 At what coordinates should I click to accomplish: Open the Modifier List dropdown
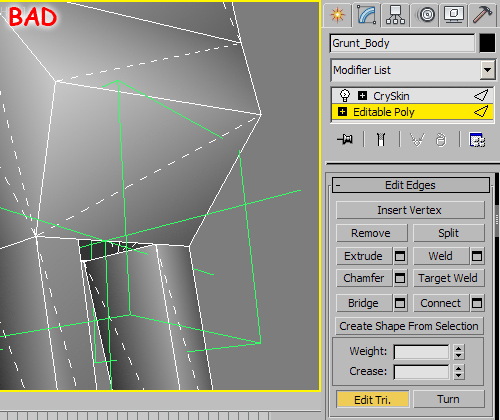487,70
